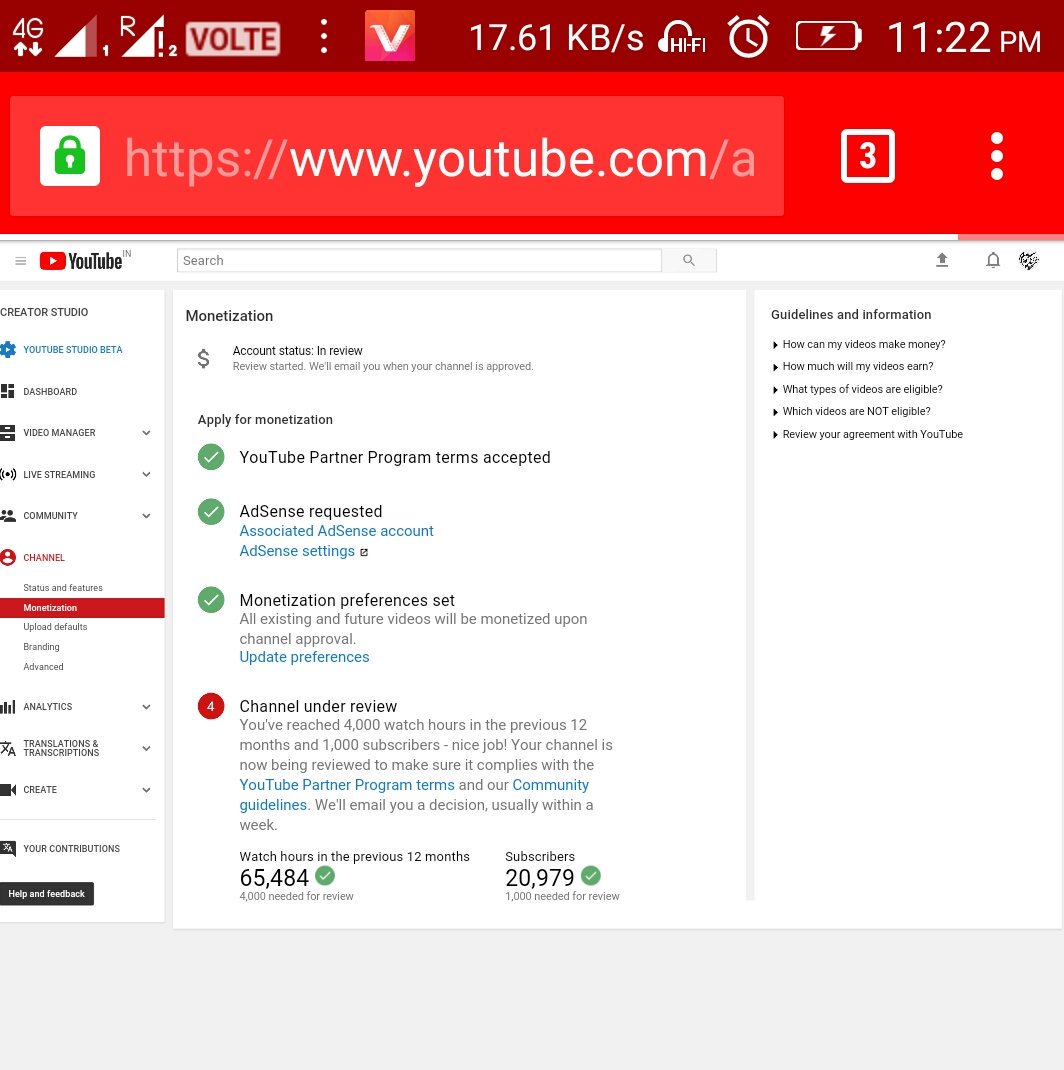Select the Monetization menu item
The image size is (1064, 1070).
pyautogui.click(x=82, y=607)
